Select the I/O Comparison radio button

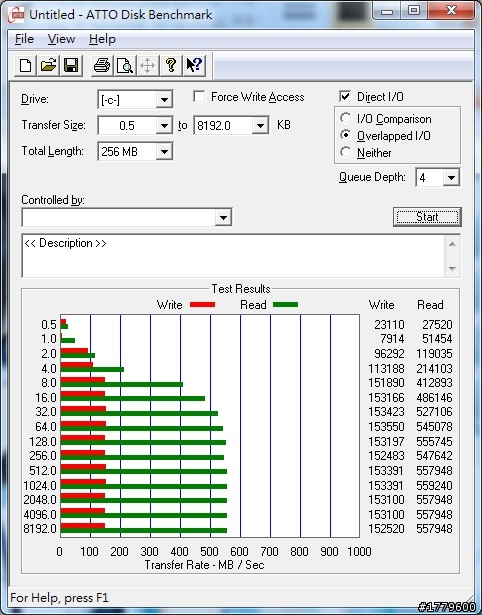(346, 118)
